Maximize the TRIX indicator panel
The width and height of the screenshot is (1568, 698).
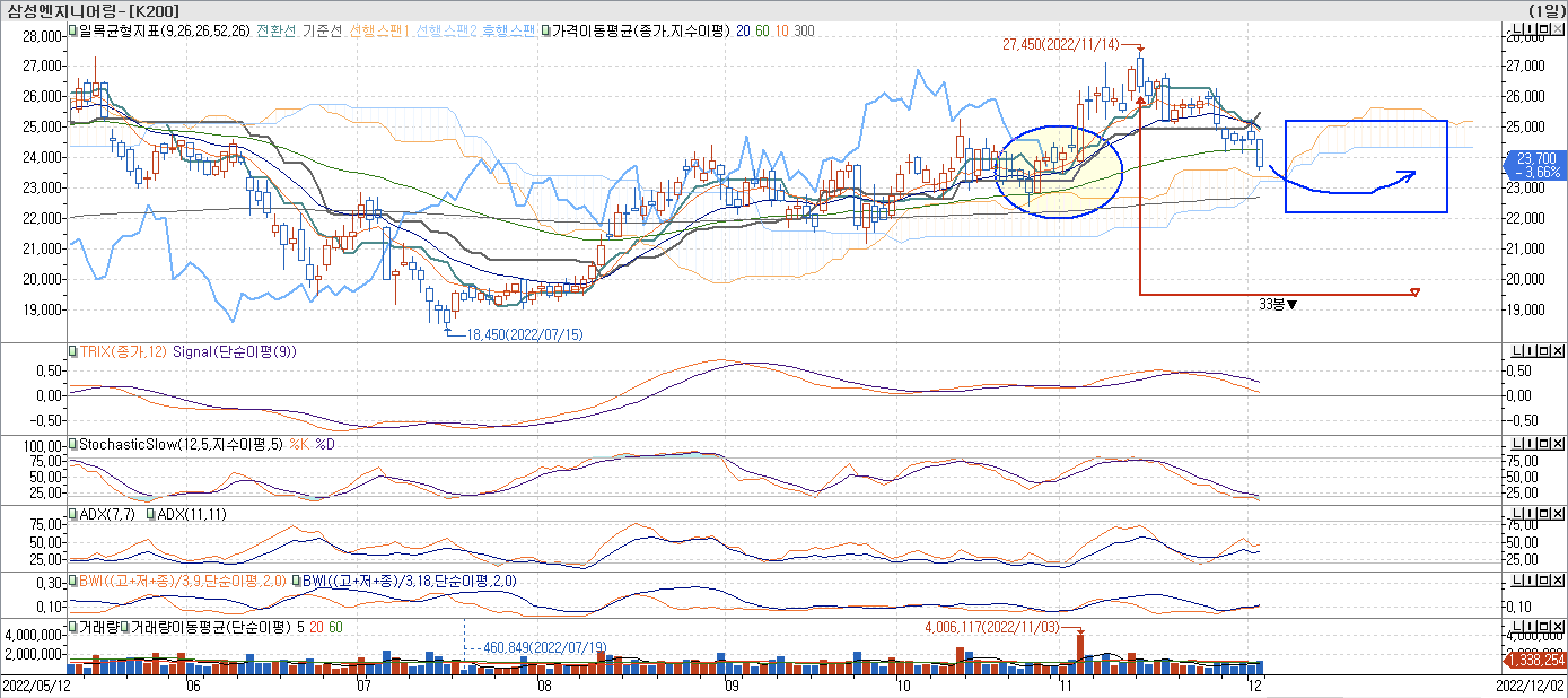click(x=1544, y=351)
